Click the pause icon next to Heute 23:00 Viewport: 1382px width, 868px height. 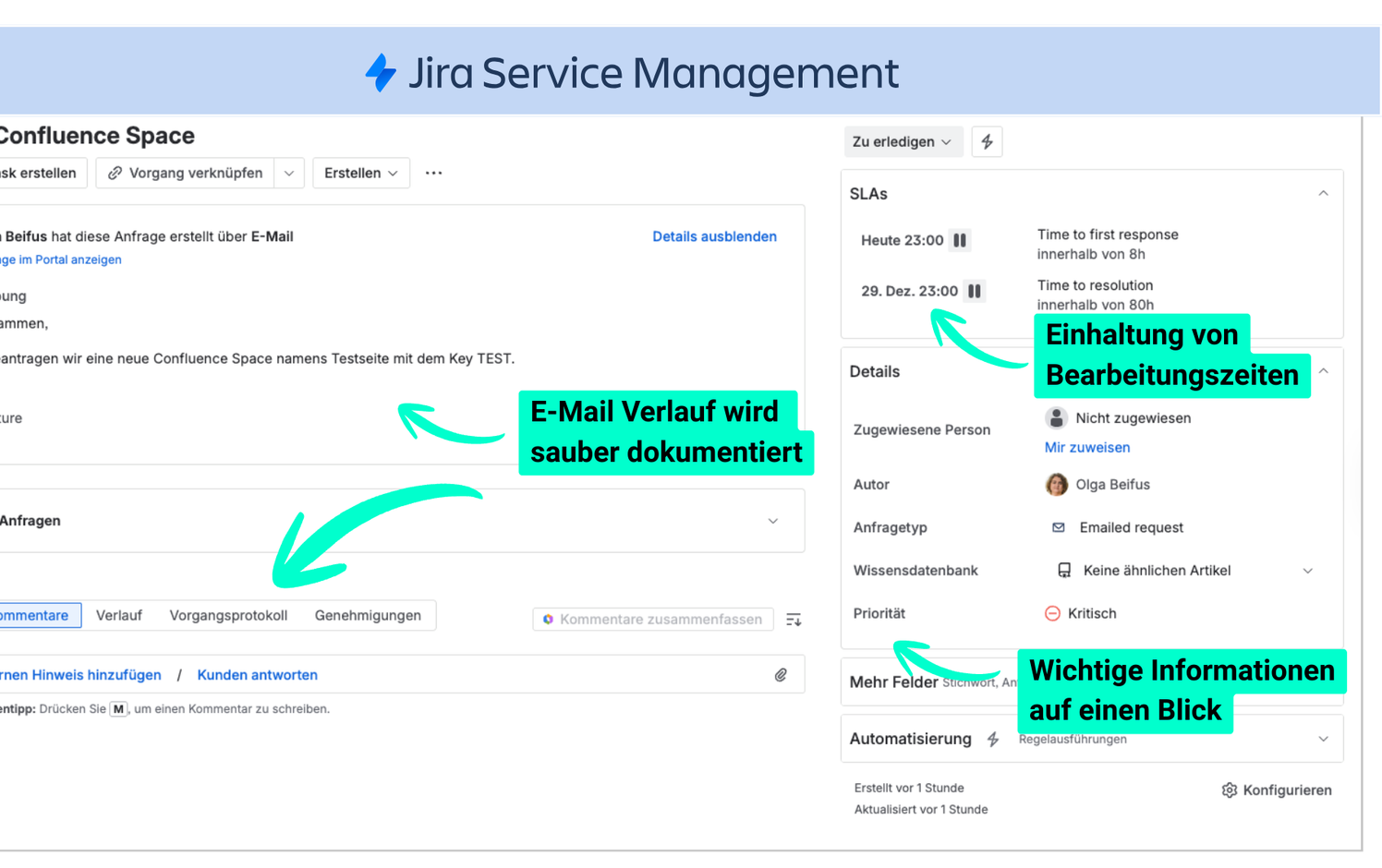(960, 240)
